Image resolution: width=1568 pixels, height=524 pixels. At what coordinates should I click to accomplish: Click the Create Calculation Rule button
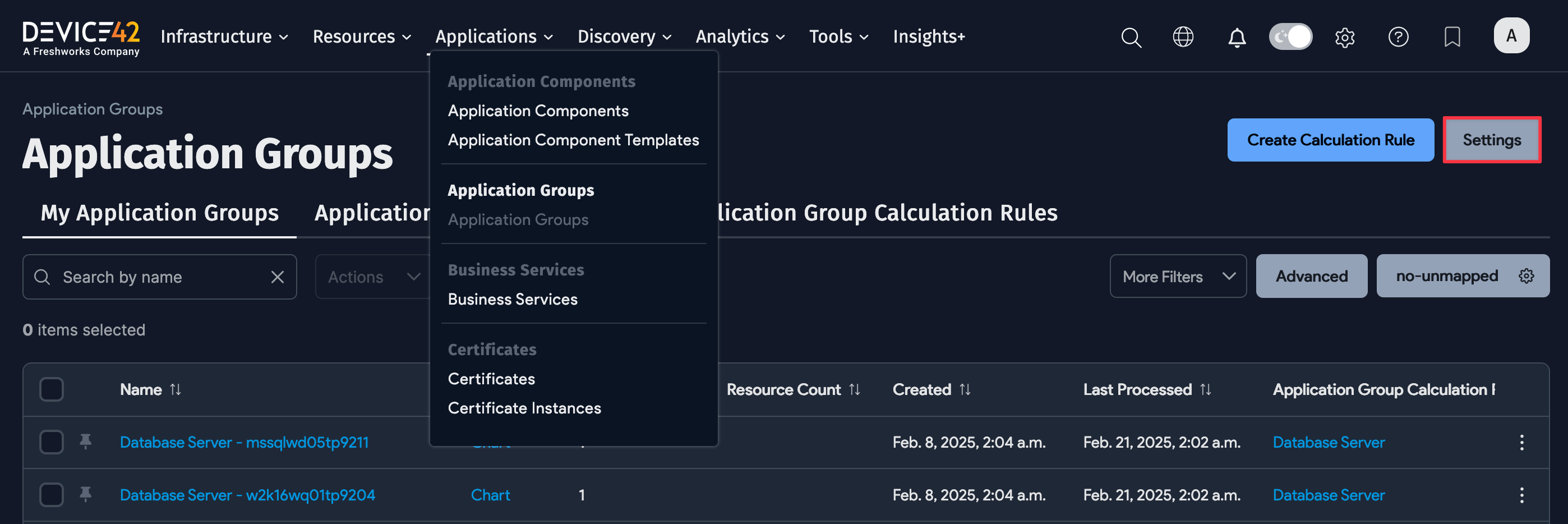coord(1331,139)
